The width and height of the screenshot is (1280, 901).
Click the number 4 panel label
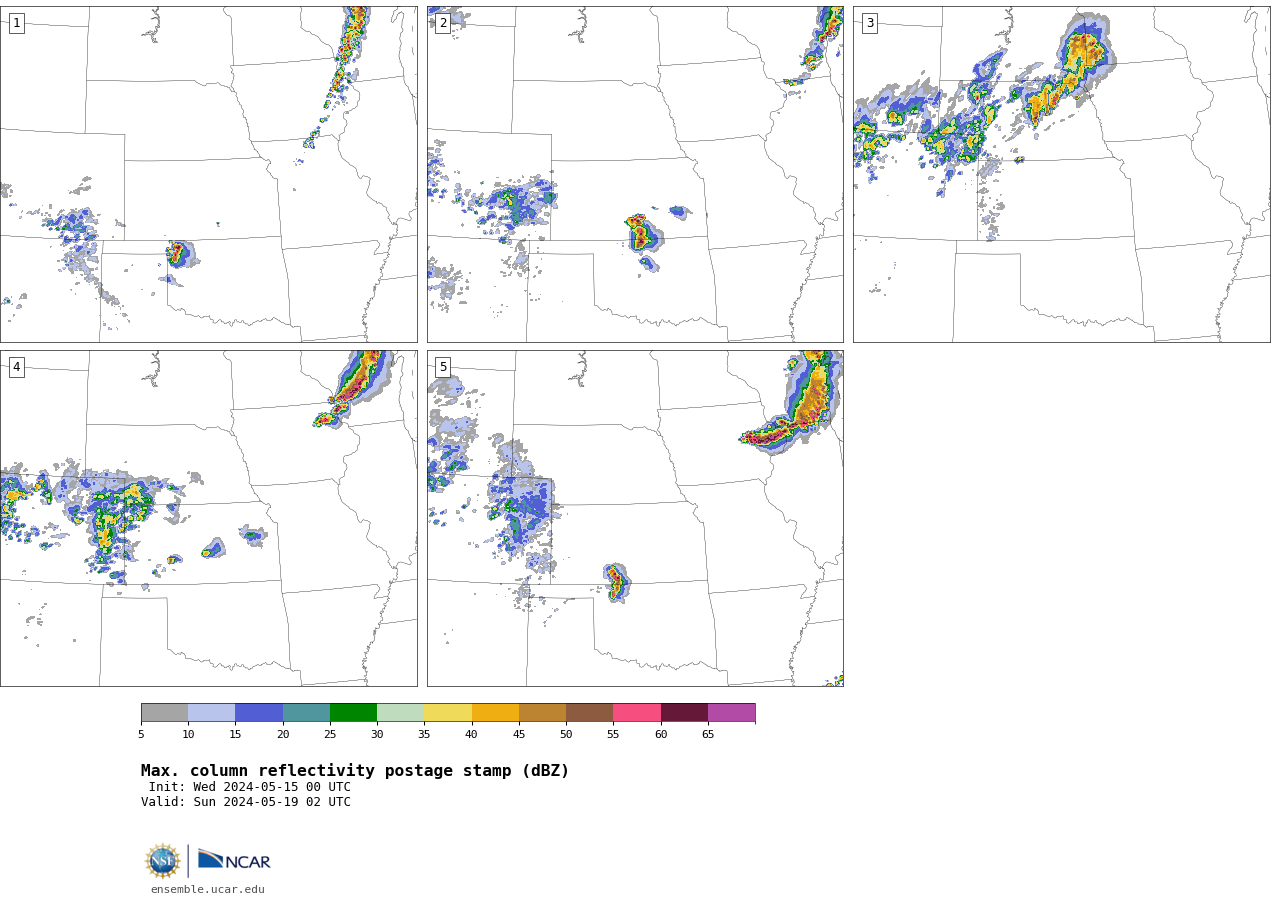(16, 367)
